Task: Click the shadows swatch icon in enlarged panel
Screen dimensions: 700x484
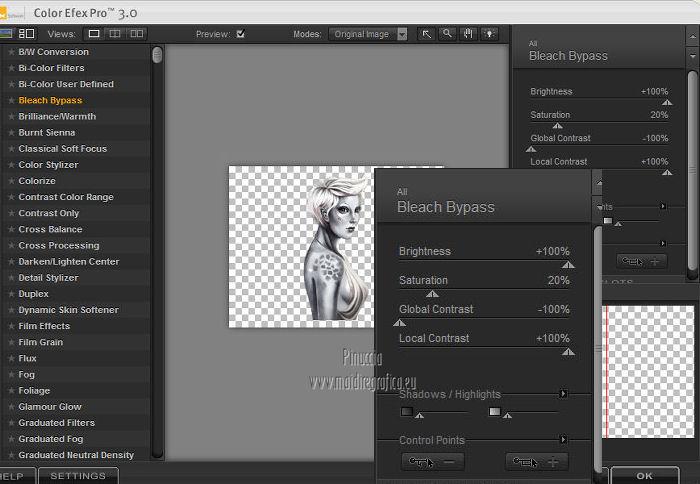Action: click(407, 411)
